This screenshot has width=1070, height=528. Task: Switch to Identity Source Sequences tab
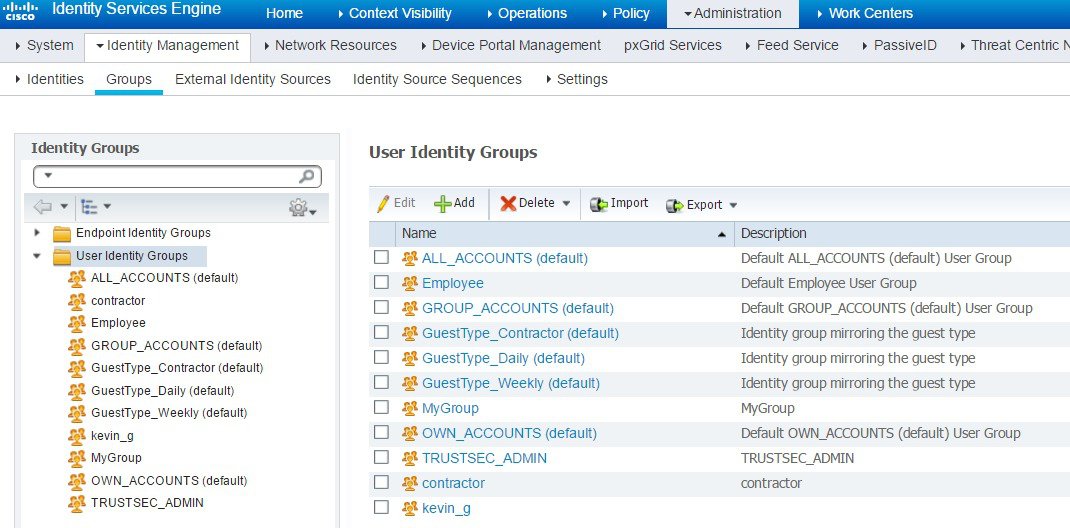point(437,79)
